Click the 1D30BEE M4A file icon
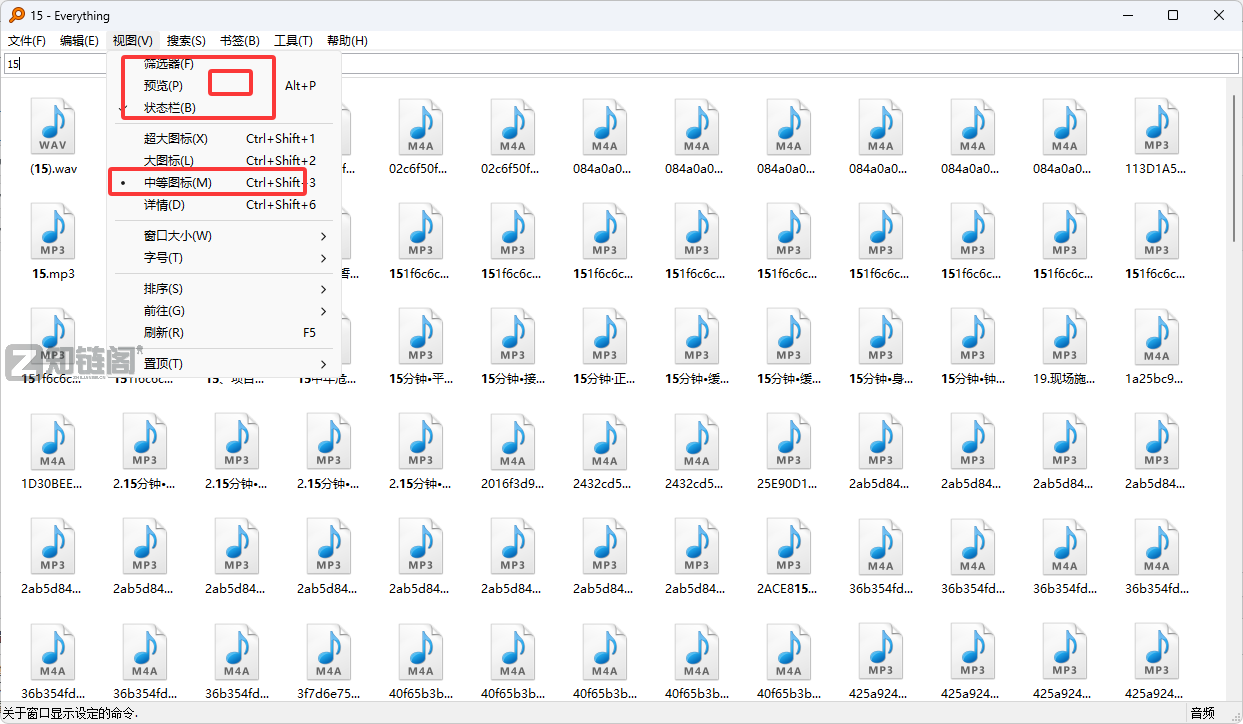Viewport: 1243px width, 724px height. click(x=53, y=442)
